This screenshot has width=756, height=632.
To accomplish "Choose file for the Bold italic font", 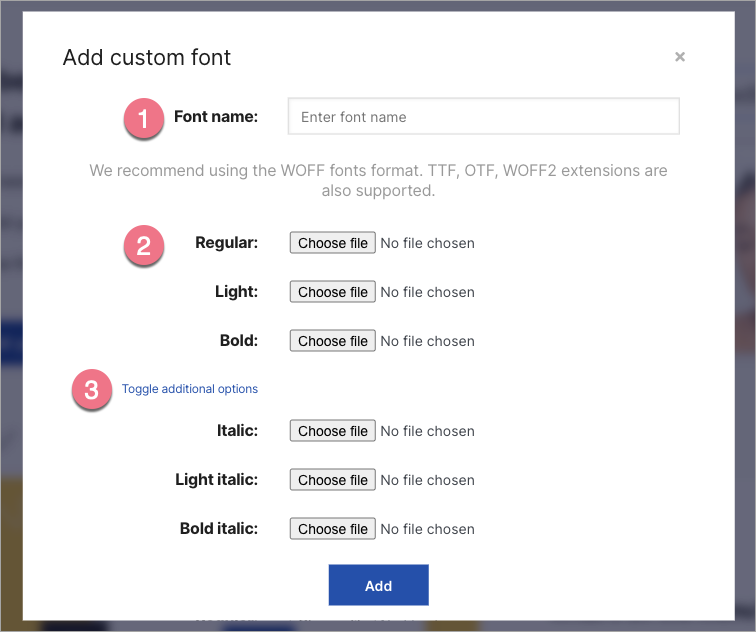I will coord(333,529).
